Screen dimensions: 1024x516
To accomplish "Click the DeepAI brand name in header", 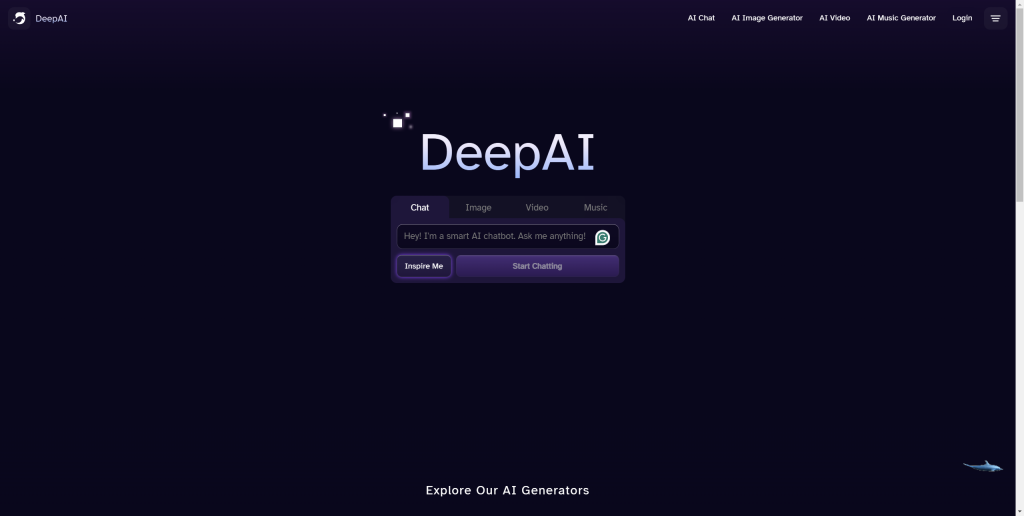I will 51,18.
